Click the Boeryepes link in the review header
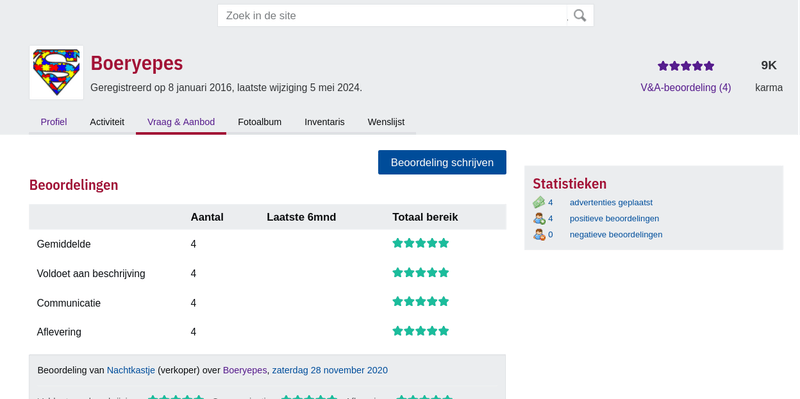Screen dimensions: 800x399 click(x=245, y=370)
